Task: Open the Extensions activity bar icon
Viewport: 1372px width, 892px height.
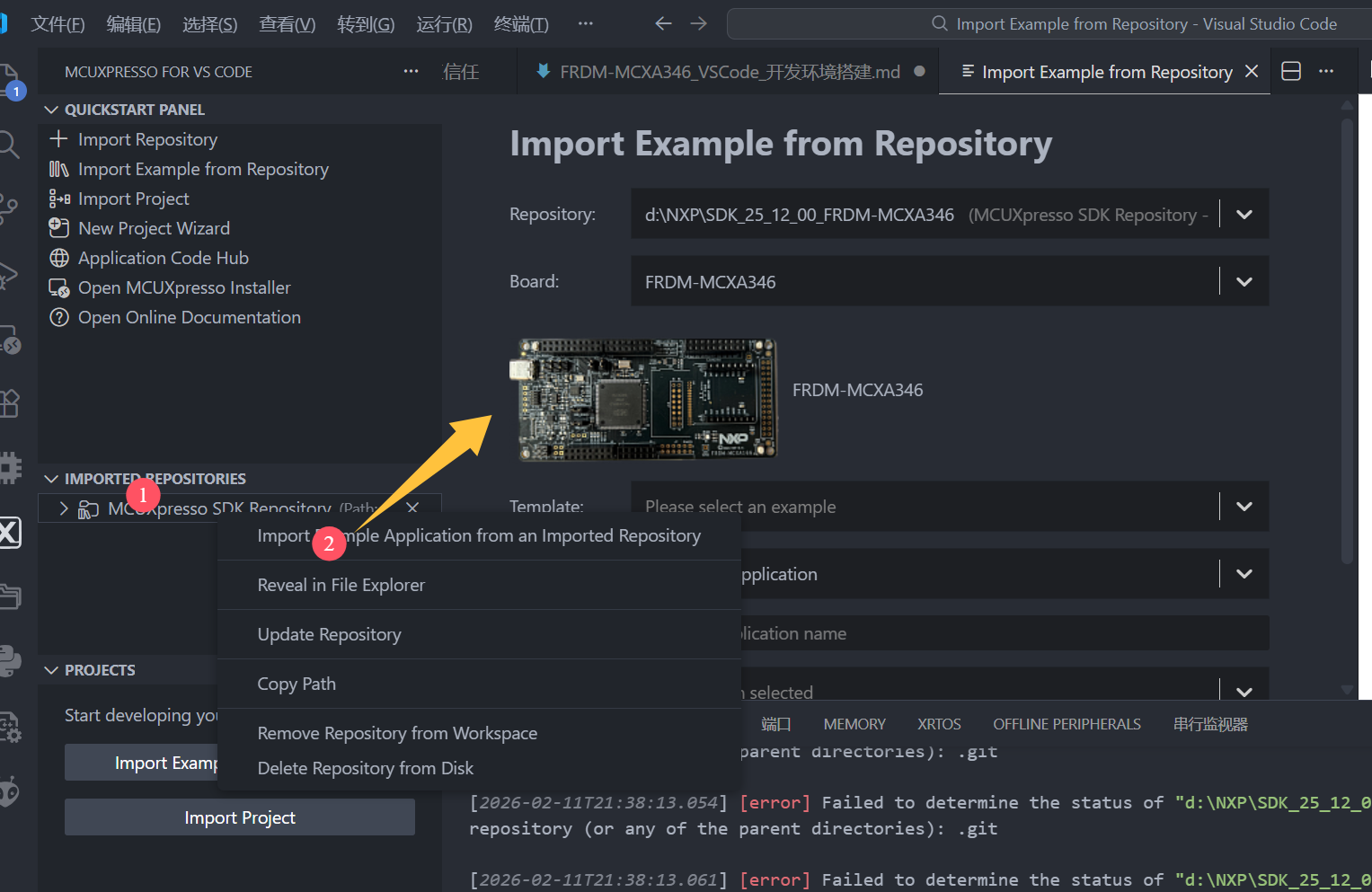Action: click(x=9, y=402)
